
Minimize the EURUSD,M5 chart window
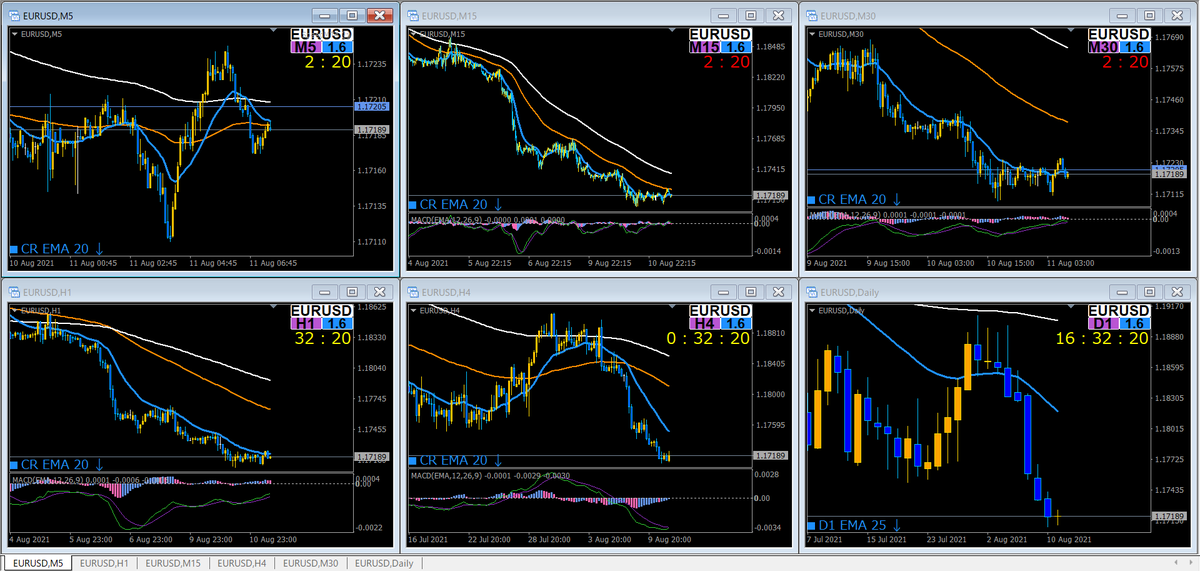pyautogui.click(x=325, y=15)
